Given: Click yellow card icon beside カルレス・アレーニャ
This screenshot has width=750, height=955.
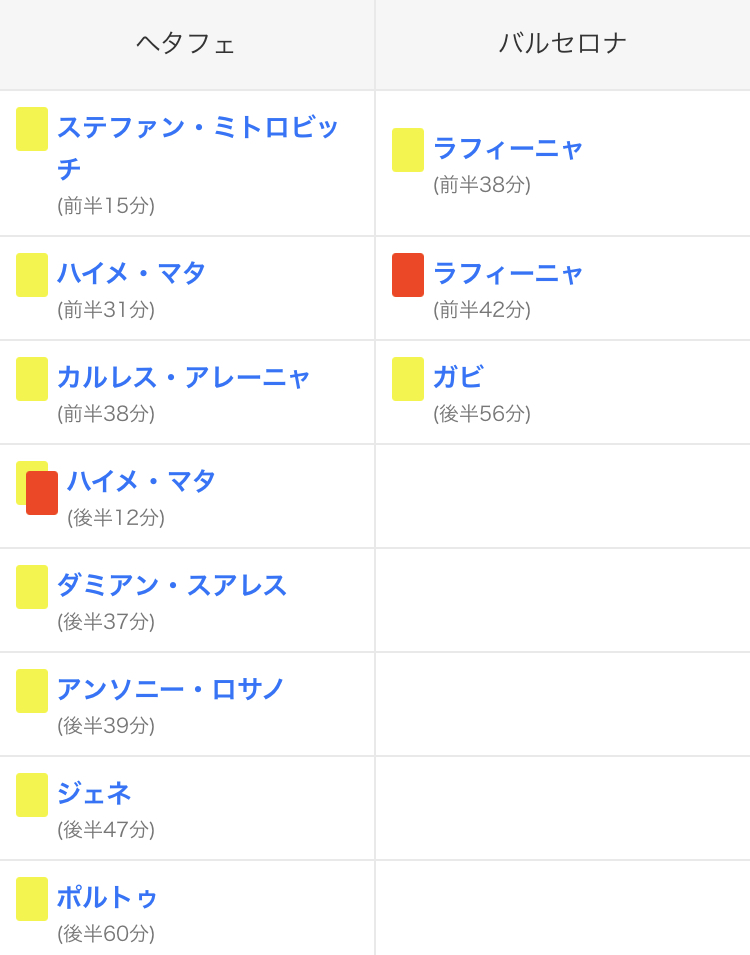Looking at the screenshot, I should (32, 379).
